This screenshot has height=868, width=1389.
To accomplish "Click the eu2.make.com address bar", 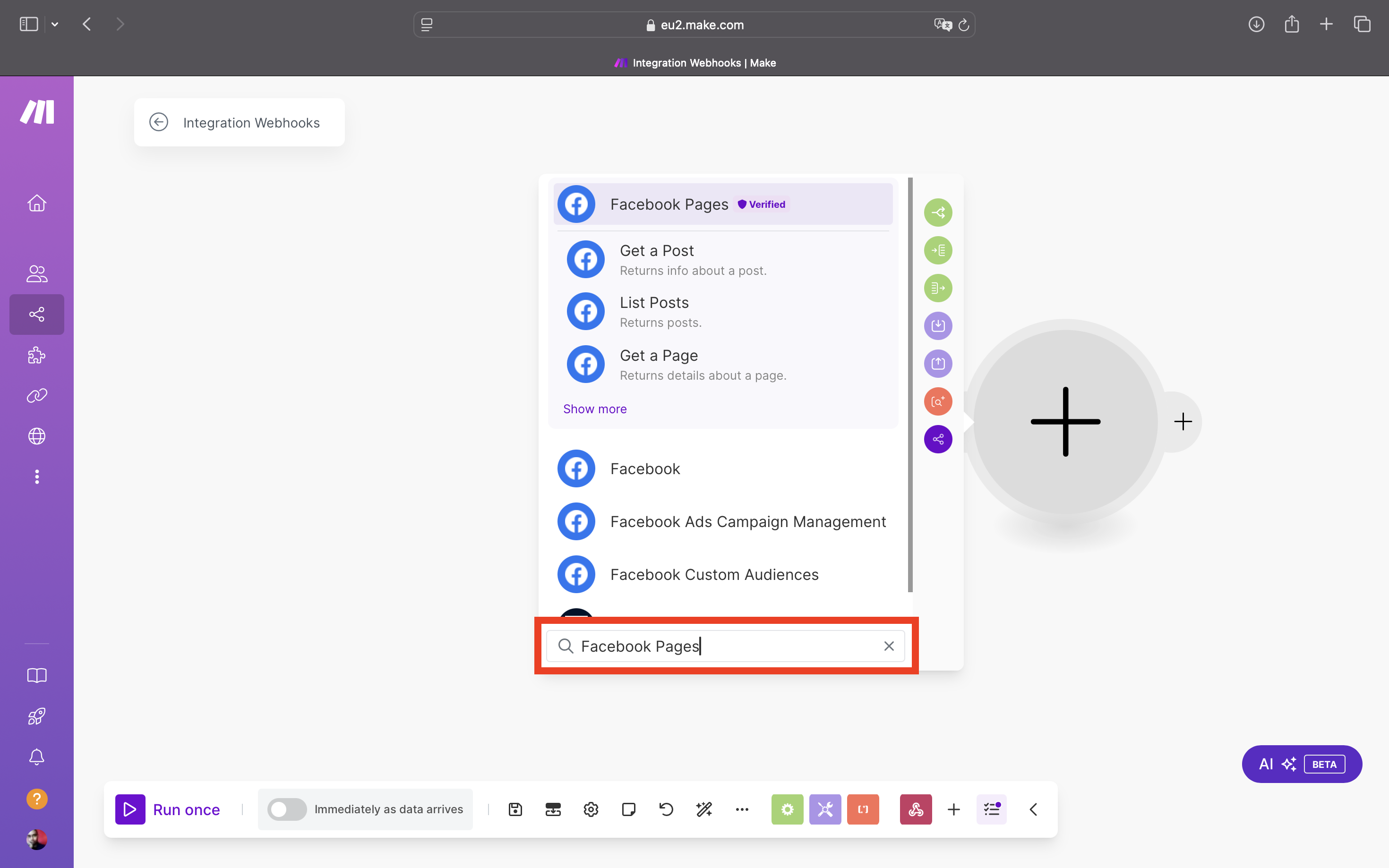I will [x=694, y=25].
